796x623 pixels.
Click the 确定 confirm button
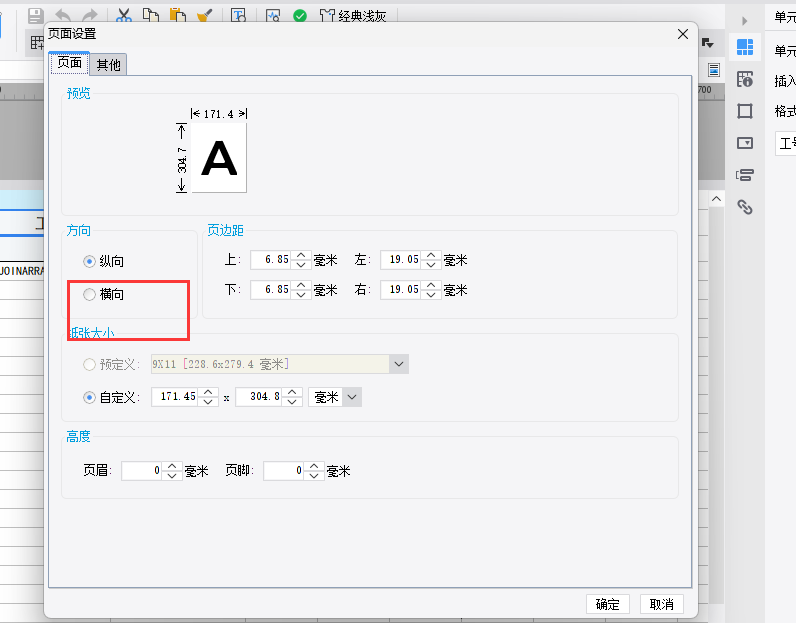[608, 604]
